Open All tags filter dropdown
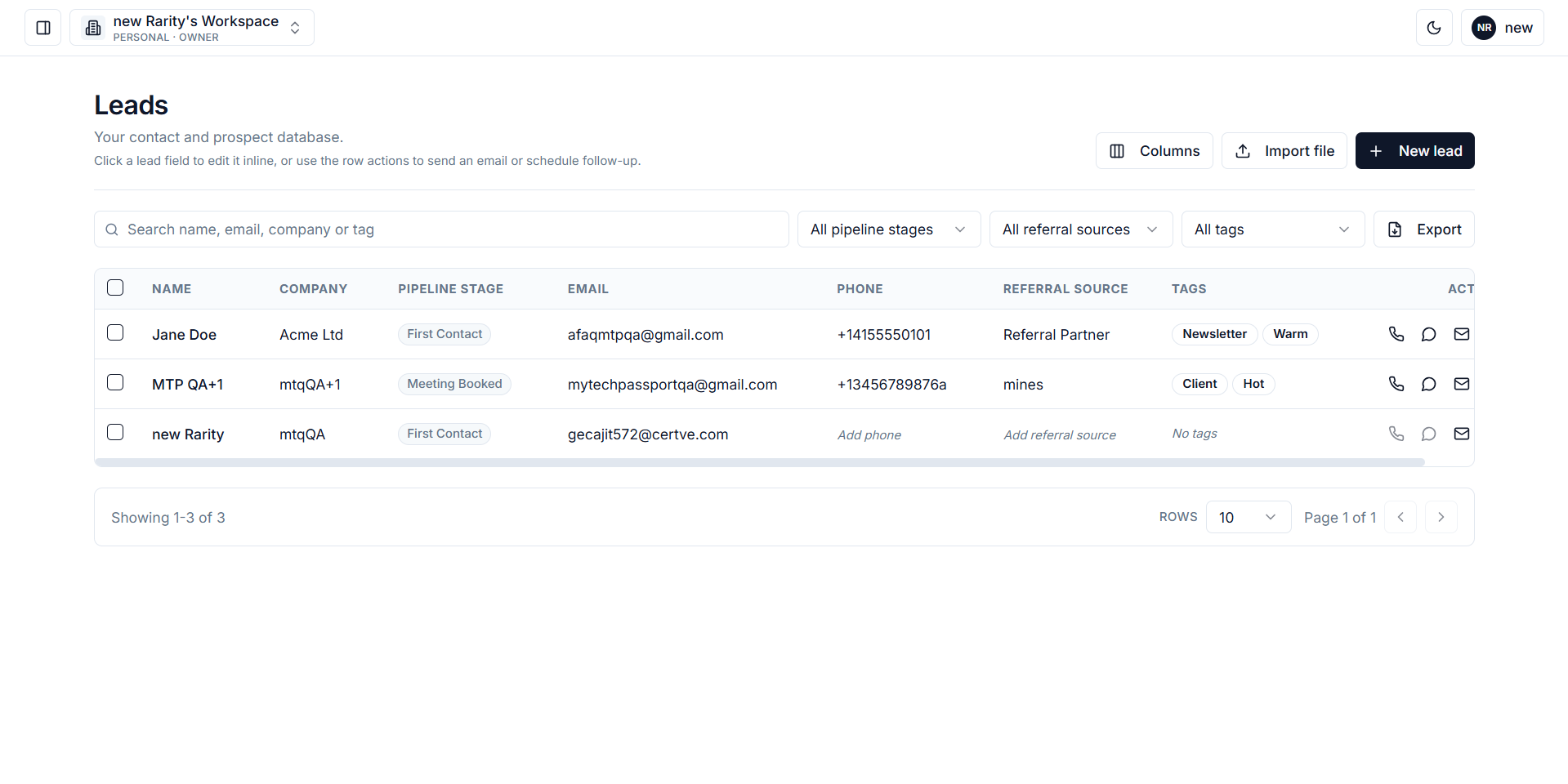This screenshot has width=1568, height=784. [1273, 229]
